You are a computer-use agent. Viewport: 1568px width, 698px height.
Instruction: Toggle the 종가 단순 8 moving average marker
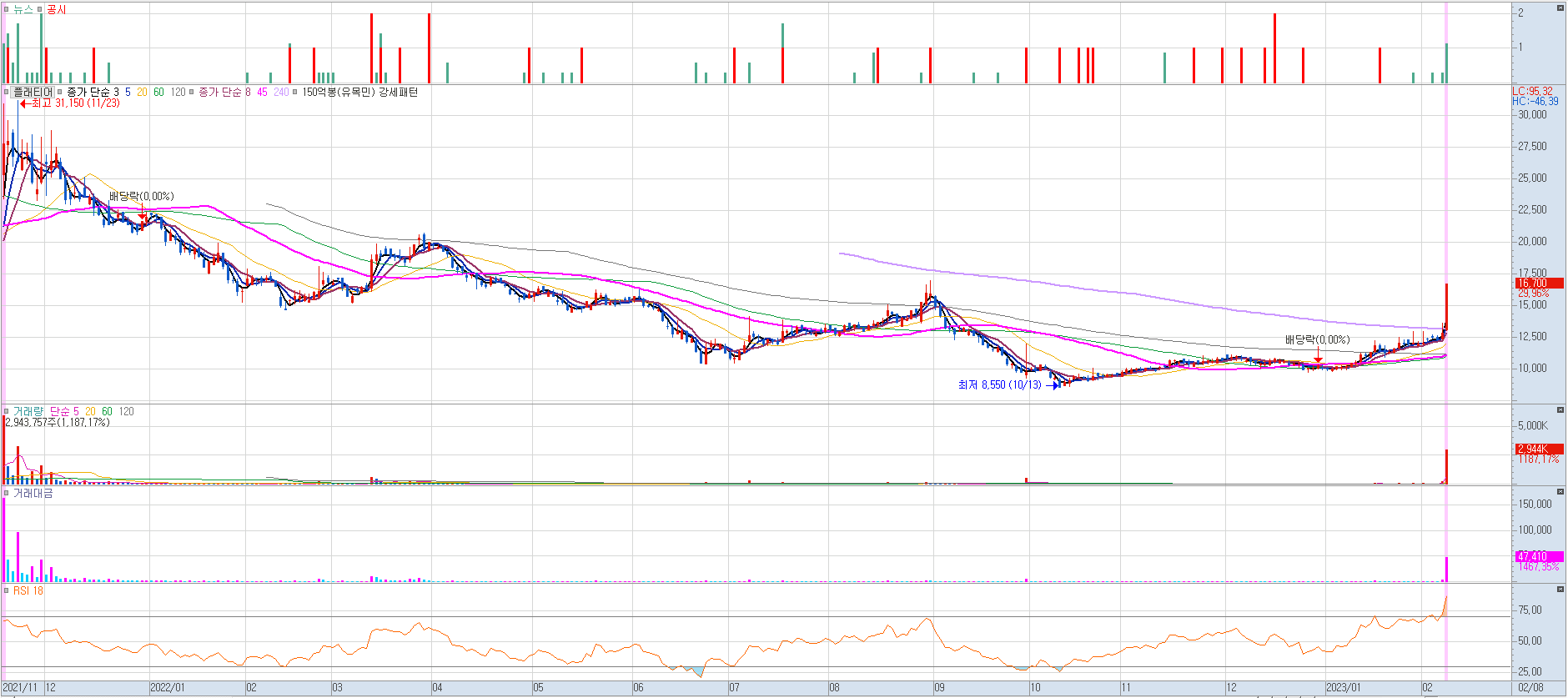tap(192, 93)
